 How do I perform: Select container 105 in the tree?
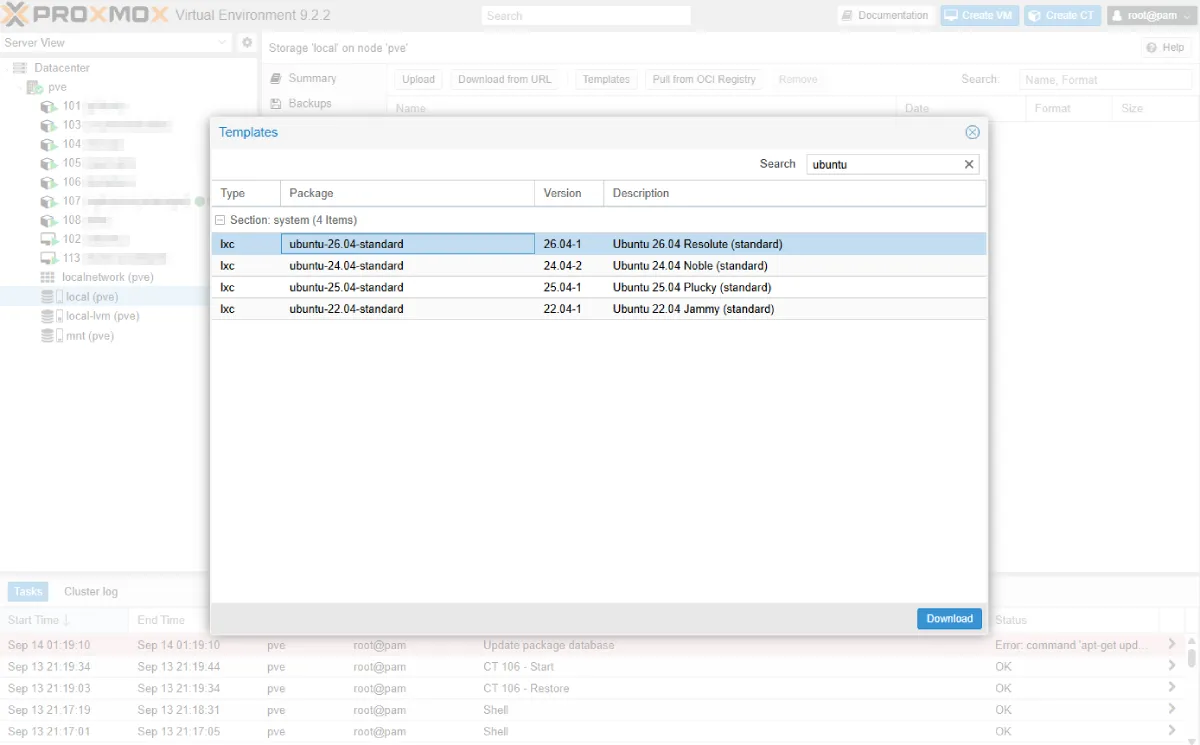click(x=87, y=163)
